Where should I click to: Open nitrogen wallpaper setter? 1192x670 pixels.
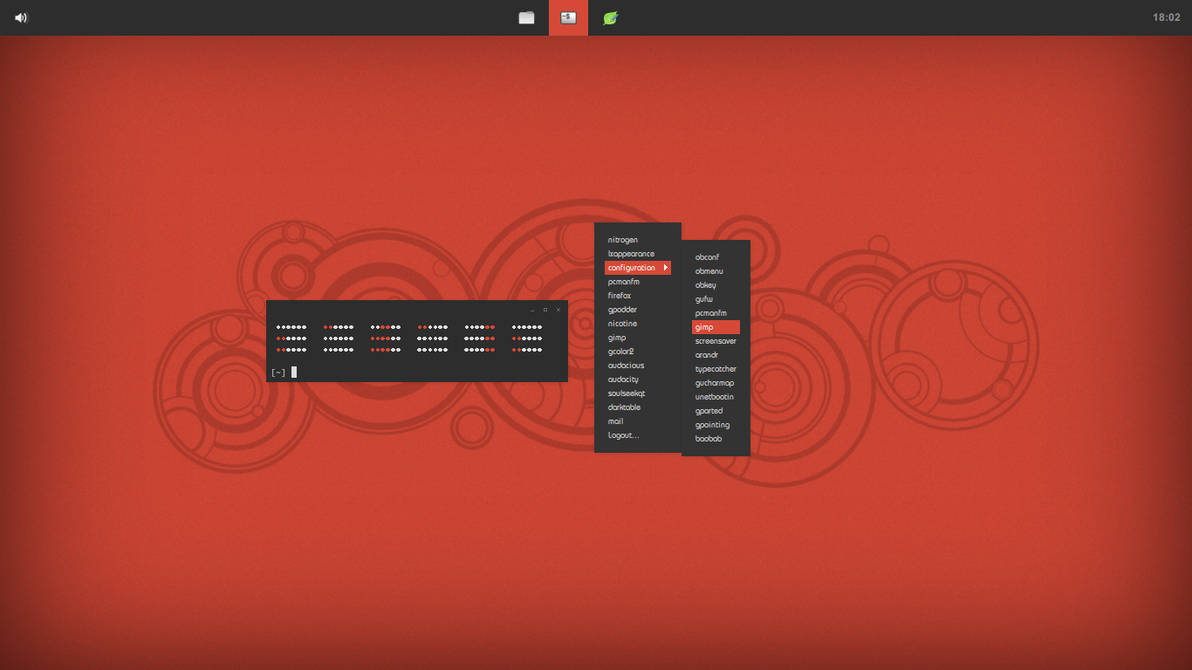pos(623,239)
